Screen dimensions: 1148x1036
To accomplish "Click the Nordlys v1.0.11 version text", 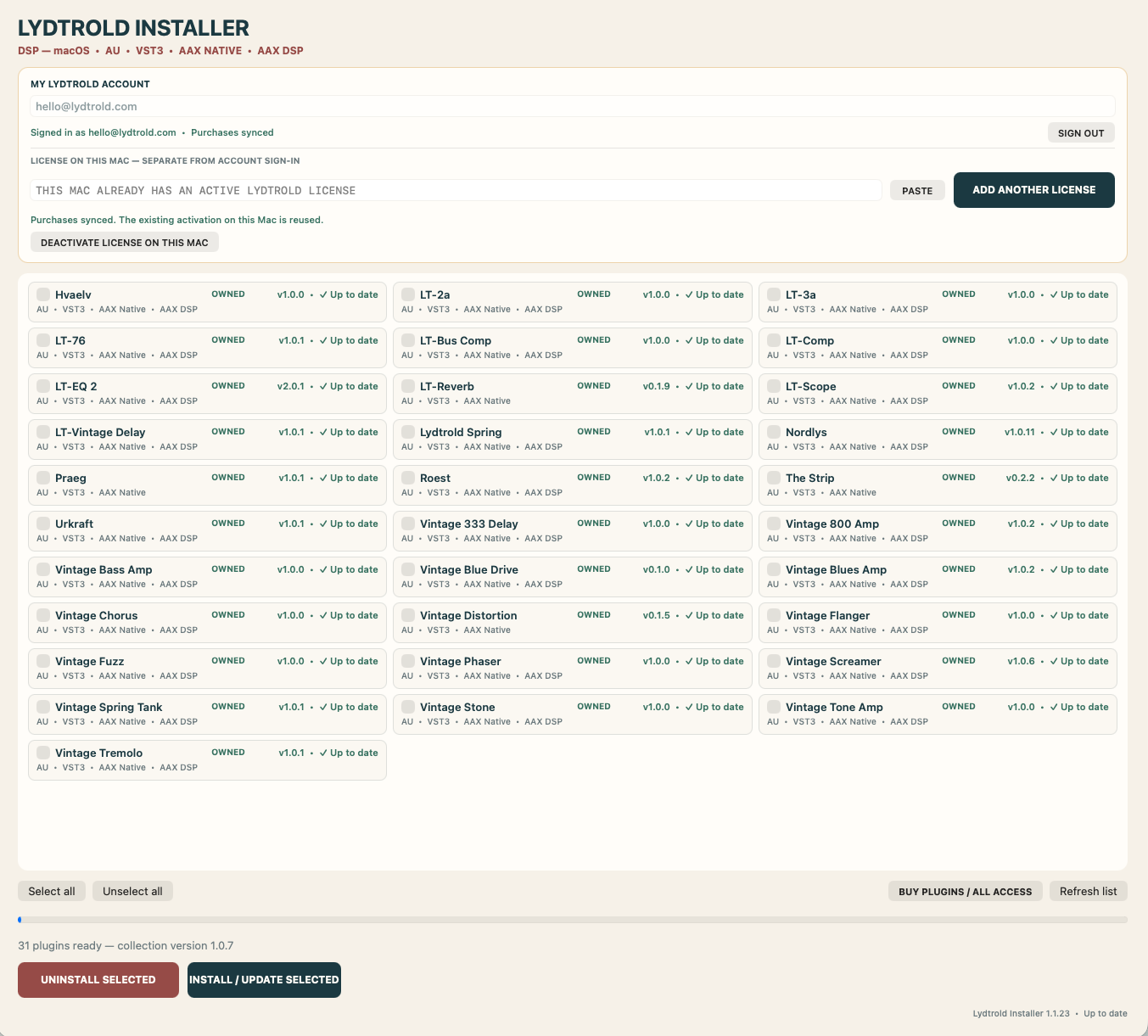I will point(1020,432).
